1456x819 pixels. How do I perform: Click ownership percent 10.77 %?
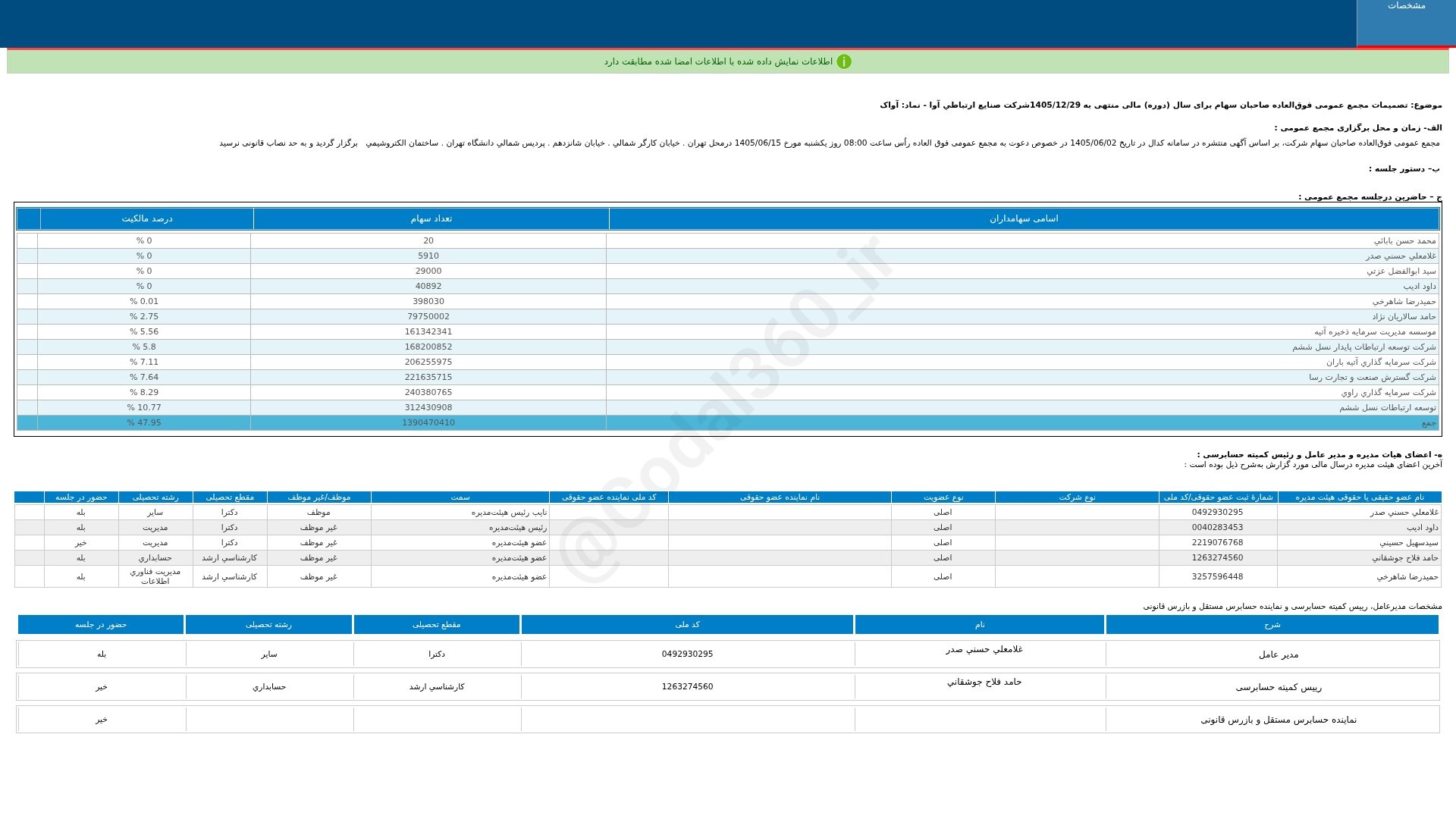[144, 407]
